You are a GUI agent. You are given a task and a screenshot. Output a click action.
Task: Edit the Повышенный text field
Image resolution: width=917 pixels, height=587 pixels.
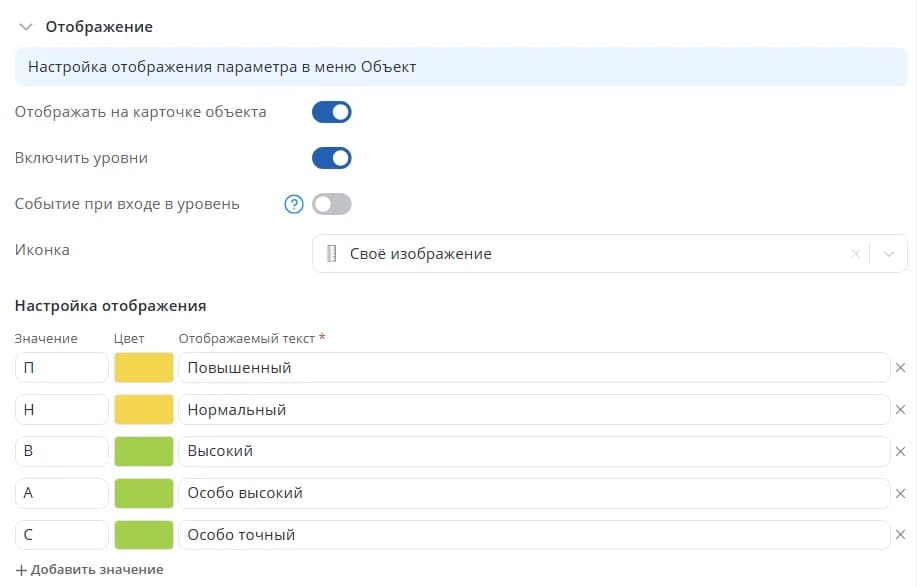point(535,368)
